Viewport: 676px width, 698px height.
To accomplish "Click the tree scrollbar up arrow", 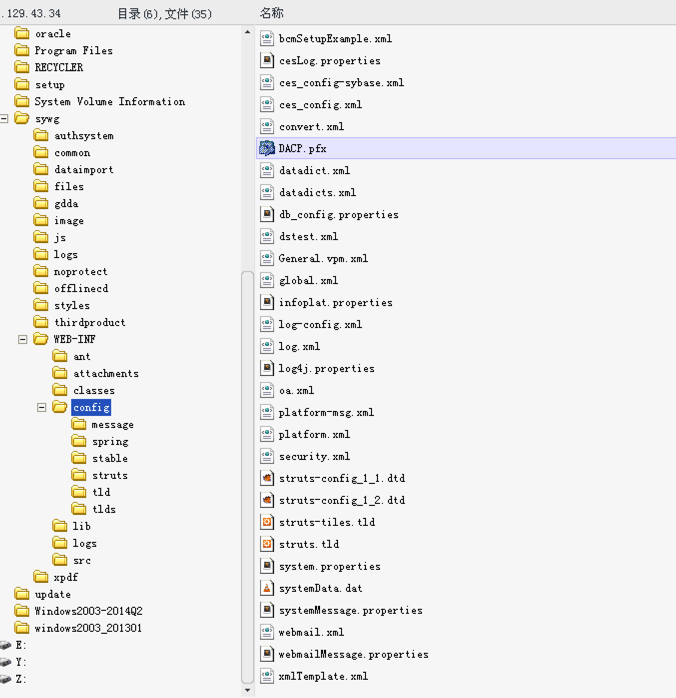I will [247, 32].
